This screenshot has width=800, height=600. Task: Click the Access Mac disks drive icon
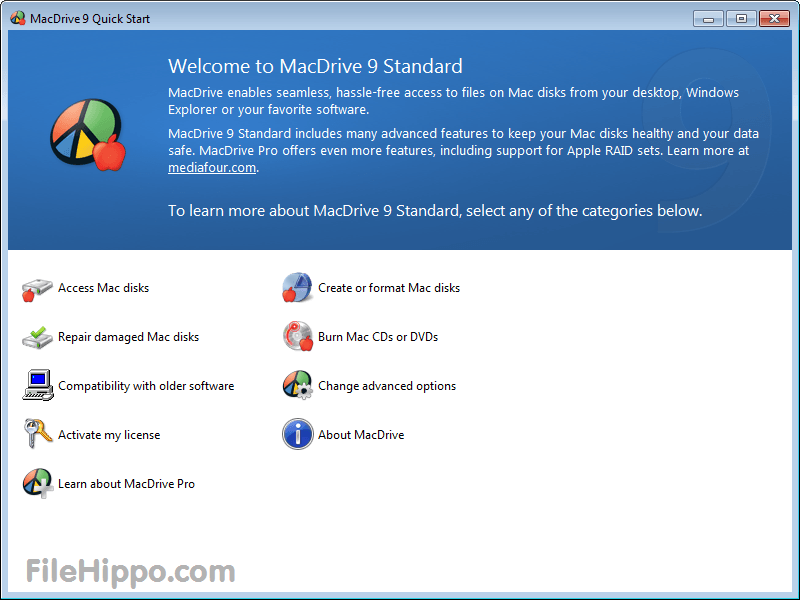coord(37,289)
